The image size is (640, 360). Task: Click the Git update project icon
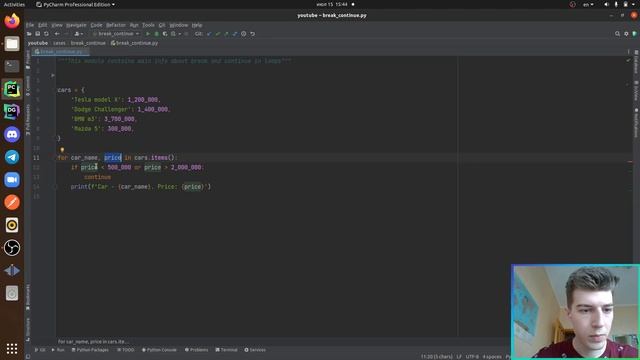coord(209,34)
